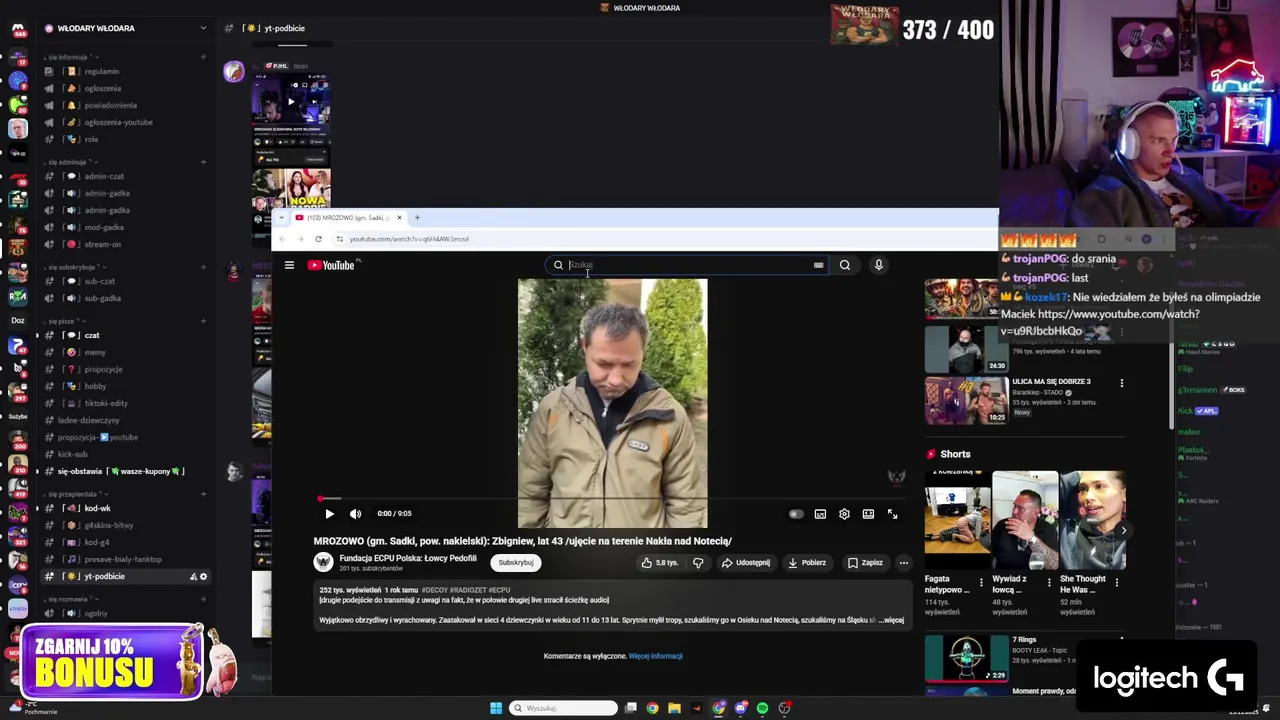Go to the YouTube home logo
1280x720 pixels.
click(331, 265)
